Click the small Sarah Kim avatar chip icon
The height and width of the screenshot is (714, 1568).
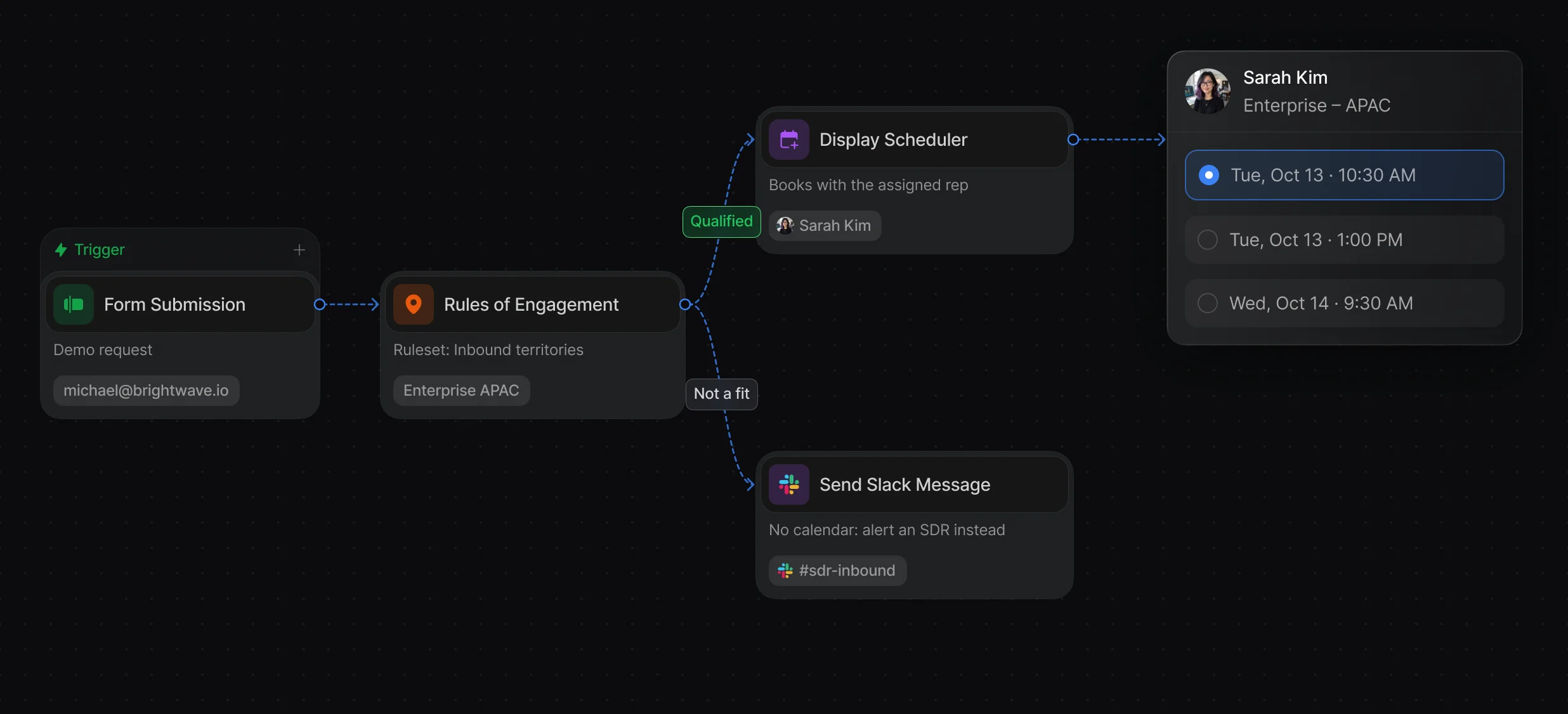click(x=785, y=226)
